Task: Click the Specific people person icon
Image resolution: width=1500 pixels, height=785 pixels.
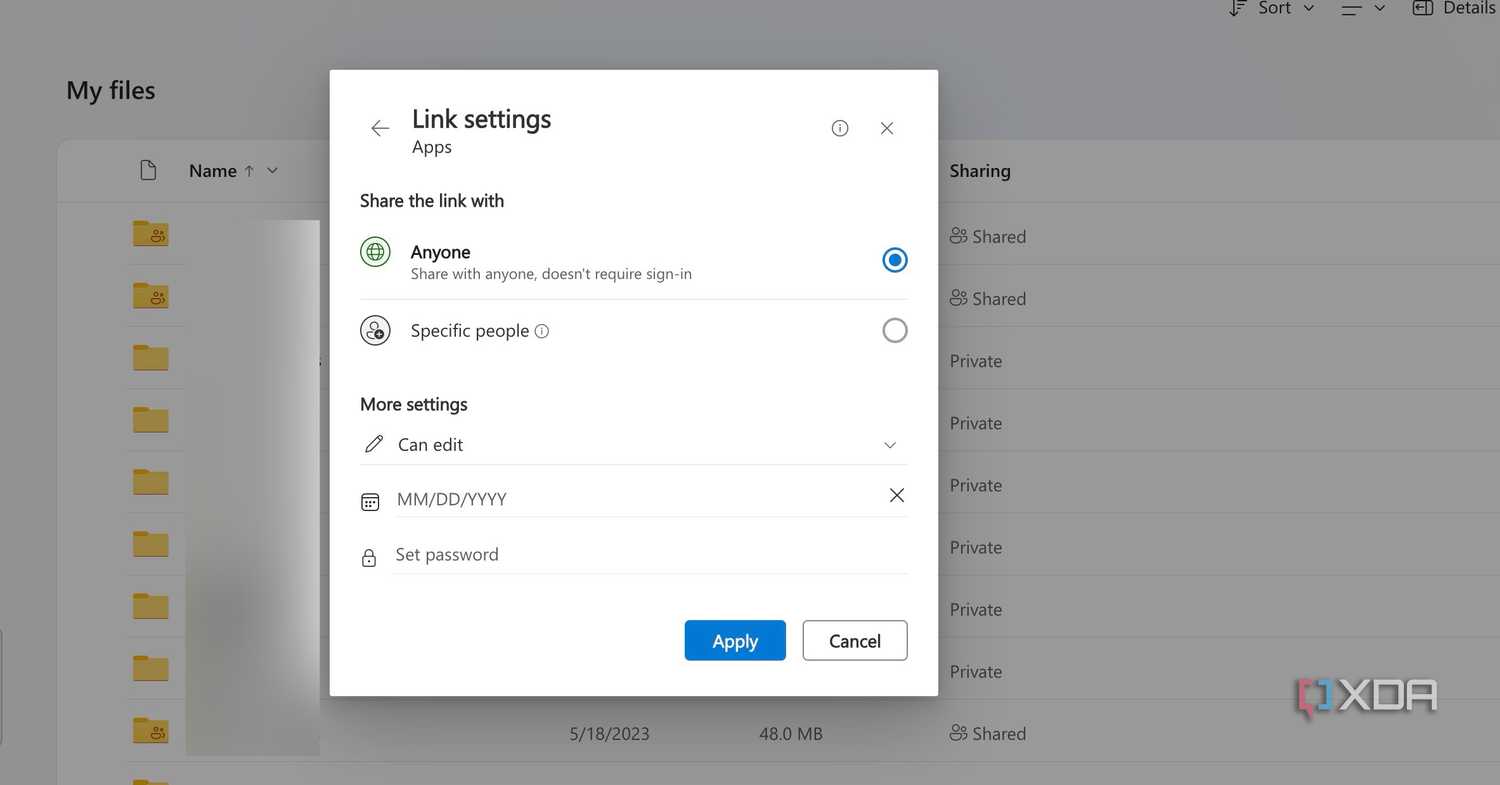Action: (x=375, y=330)
